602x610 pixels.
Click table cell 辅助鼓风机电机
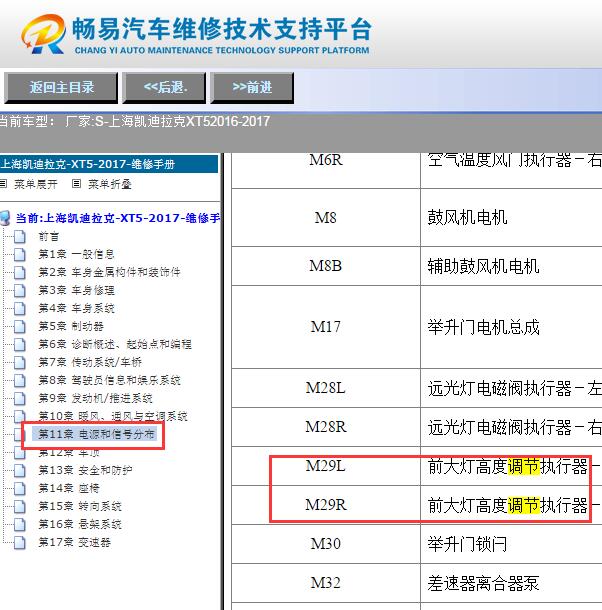(x=511, y=266)
